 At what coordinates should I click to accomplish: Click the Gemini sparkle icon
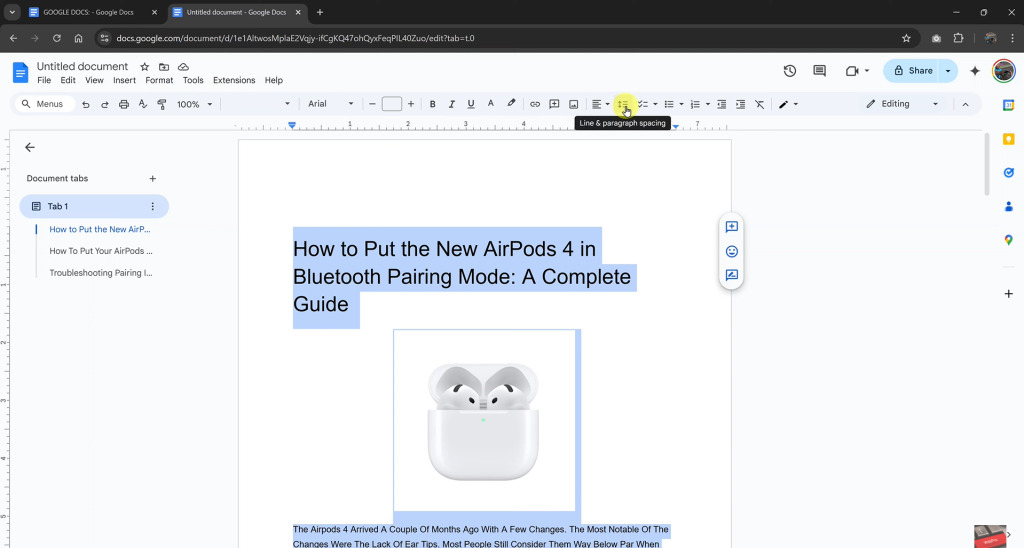tap(975, 71)
